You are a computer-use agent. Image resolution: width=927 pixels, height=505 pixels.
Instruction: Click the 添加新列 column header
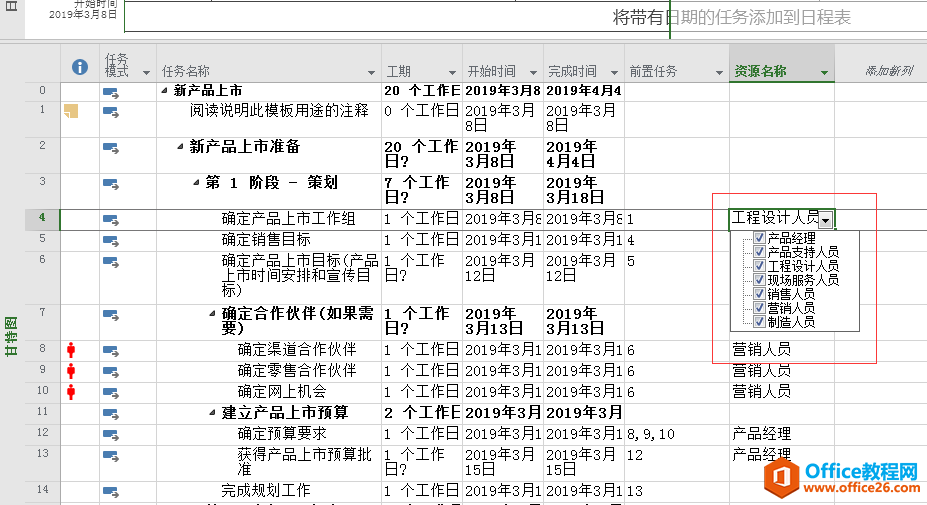889,72
